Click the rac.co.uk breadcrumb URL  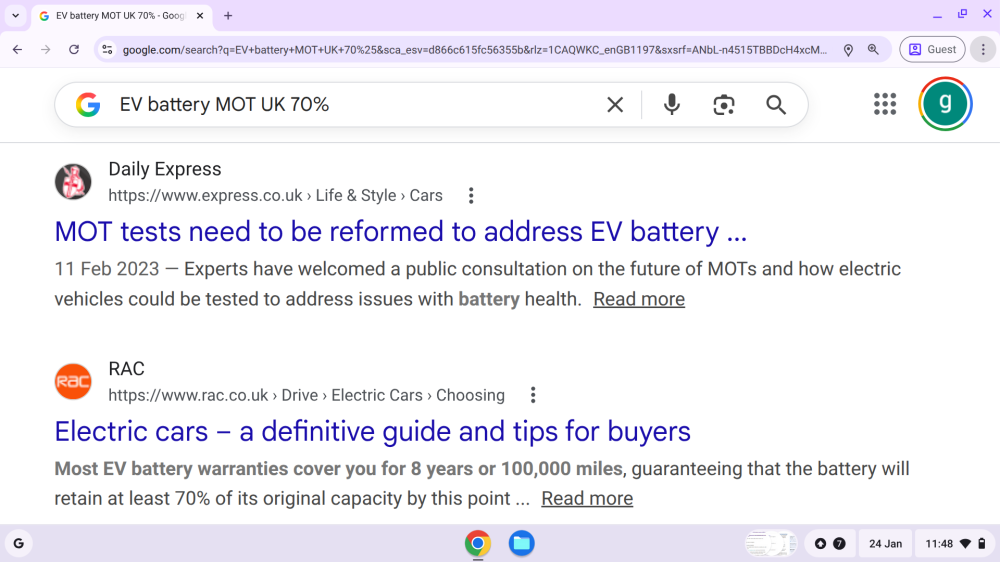(306, 396)
